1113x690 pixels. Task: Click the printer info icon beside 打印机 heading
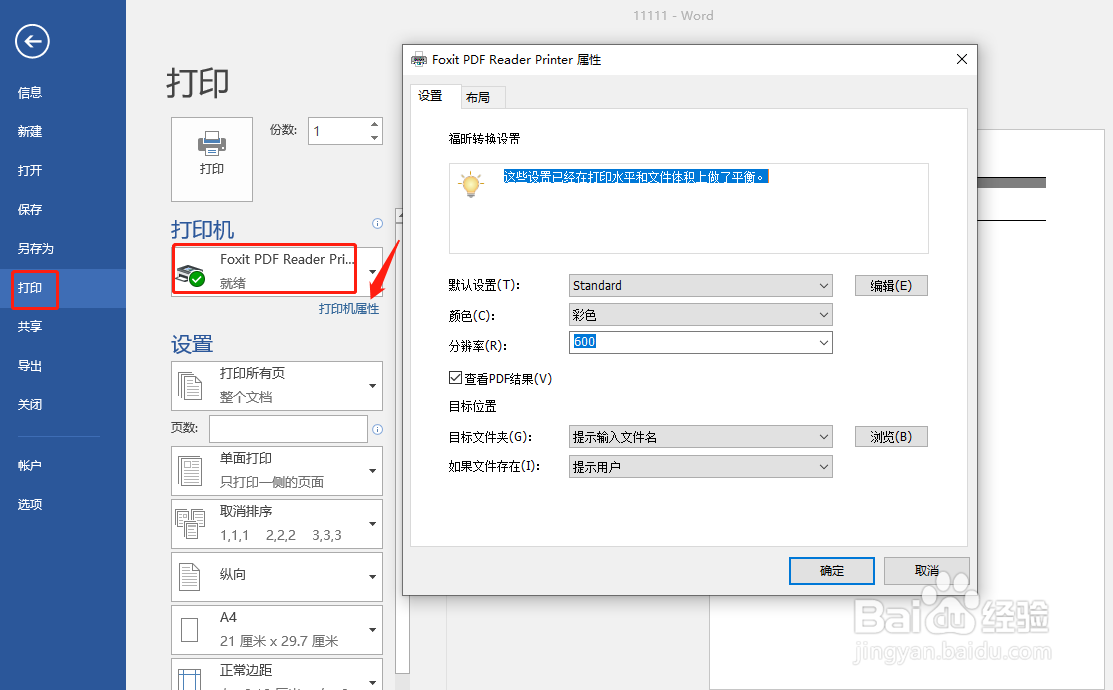pos(378,224)
